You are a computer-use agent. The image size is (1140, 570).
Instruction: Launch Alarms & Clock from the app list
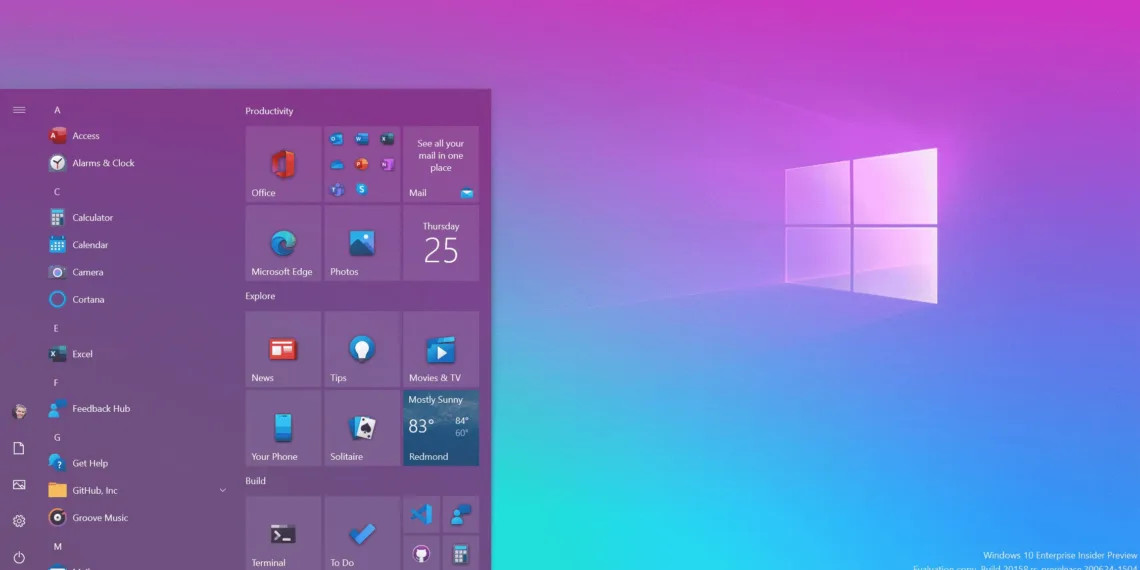(138, 163)
